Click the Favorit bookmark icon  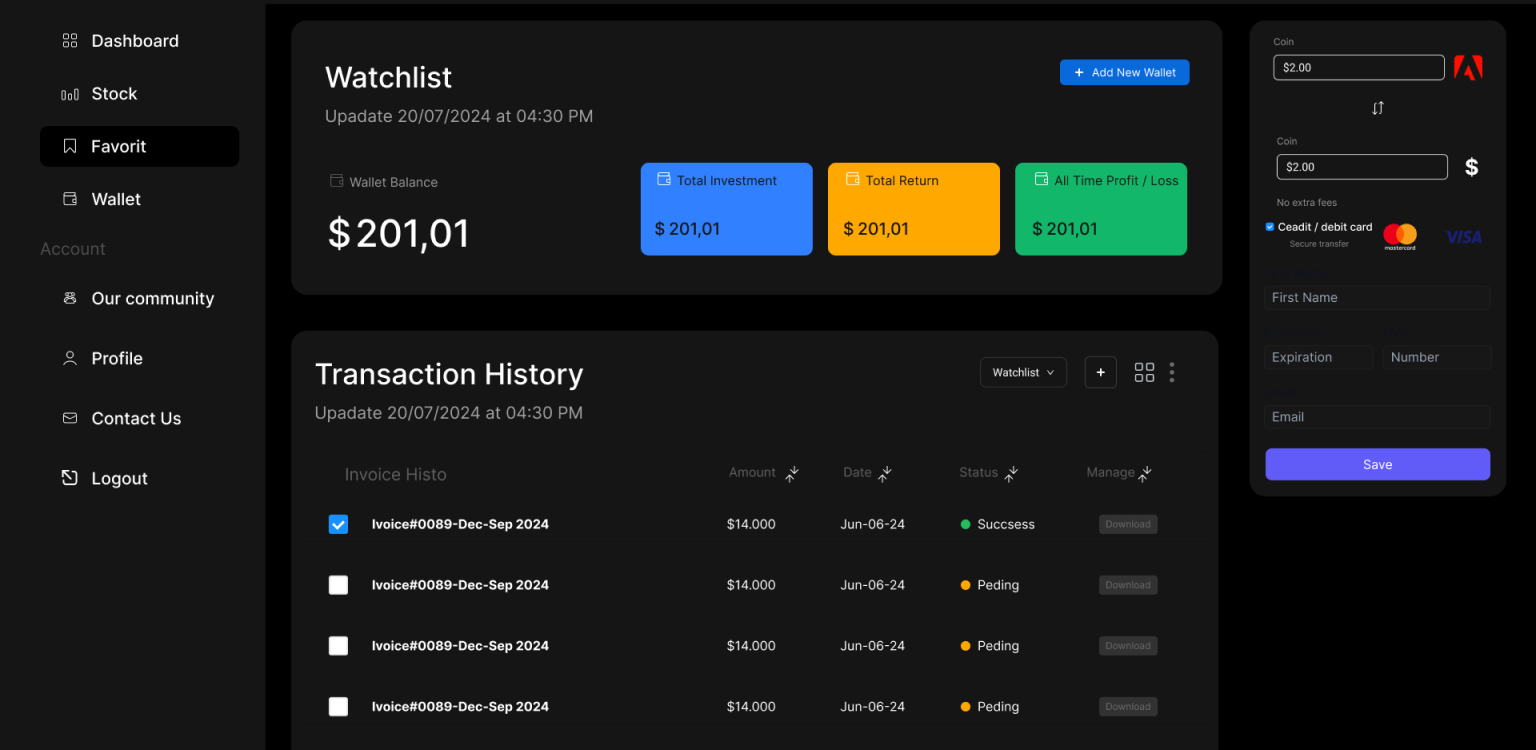tap(70, 146)
